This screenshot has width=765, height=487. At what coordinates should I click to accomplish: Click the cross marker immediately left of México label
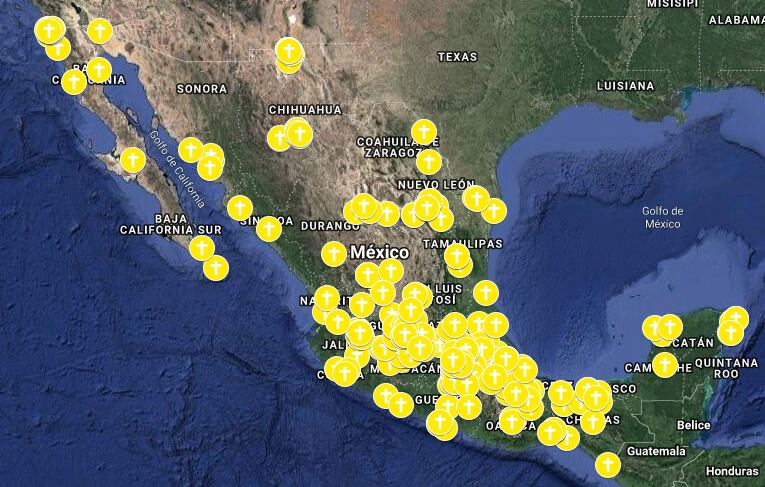coord(334,254)
